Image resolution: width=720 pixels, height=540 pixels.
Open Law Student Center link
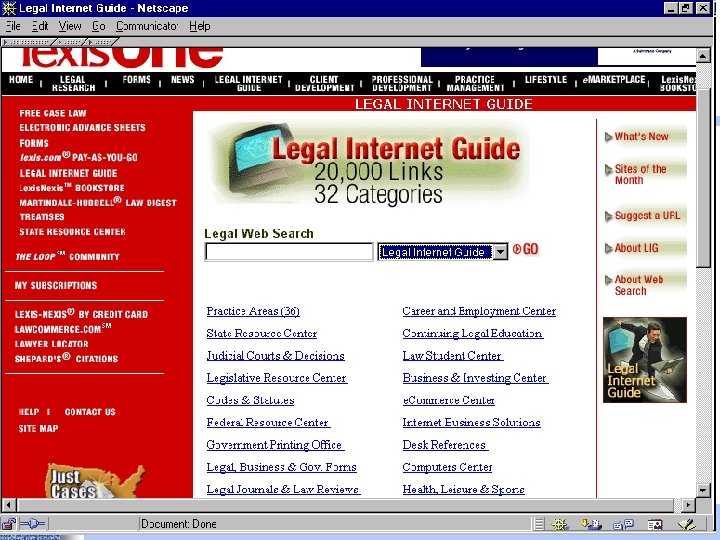453,356
